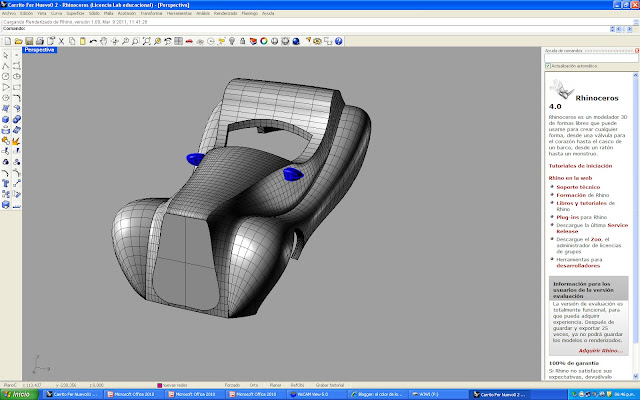Toggle Orto mode in the status bar
The image size is (640, 400).
[x=254, y=385]
